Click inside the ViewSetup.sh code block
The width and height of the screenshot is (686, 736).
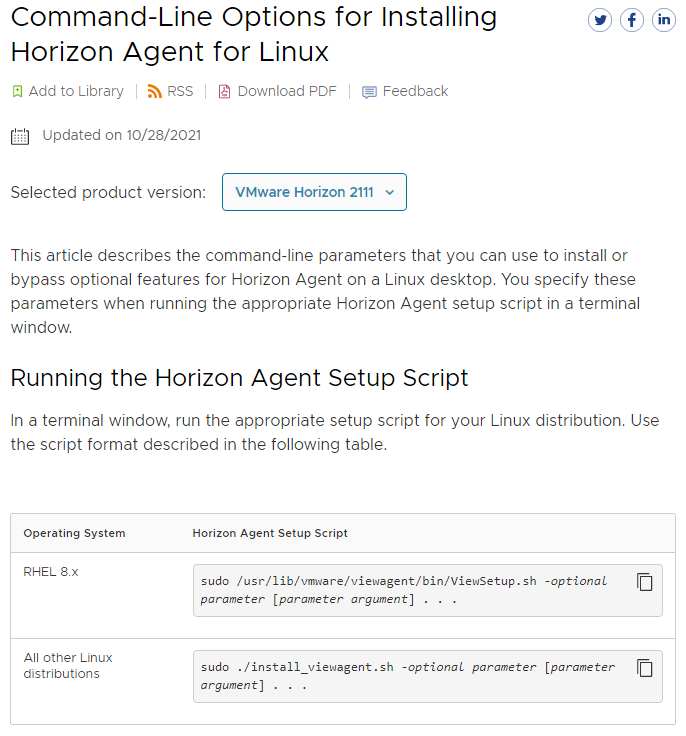coord(410,590)
